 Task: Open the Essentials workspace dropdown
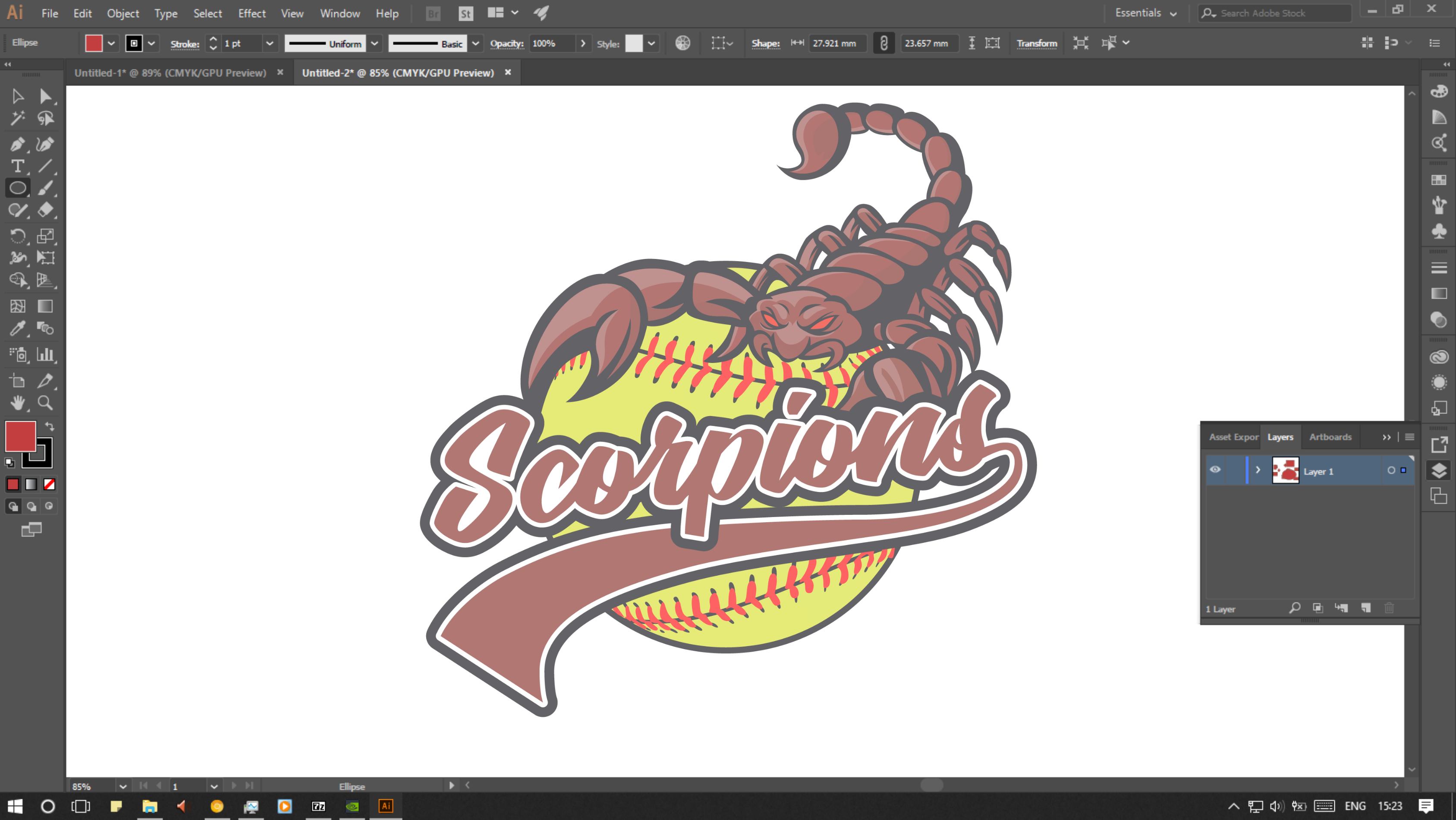[x=1146, y=13]
